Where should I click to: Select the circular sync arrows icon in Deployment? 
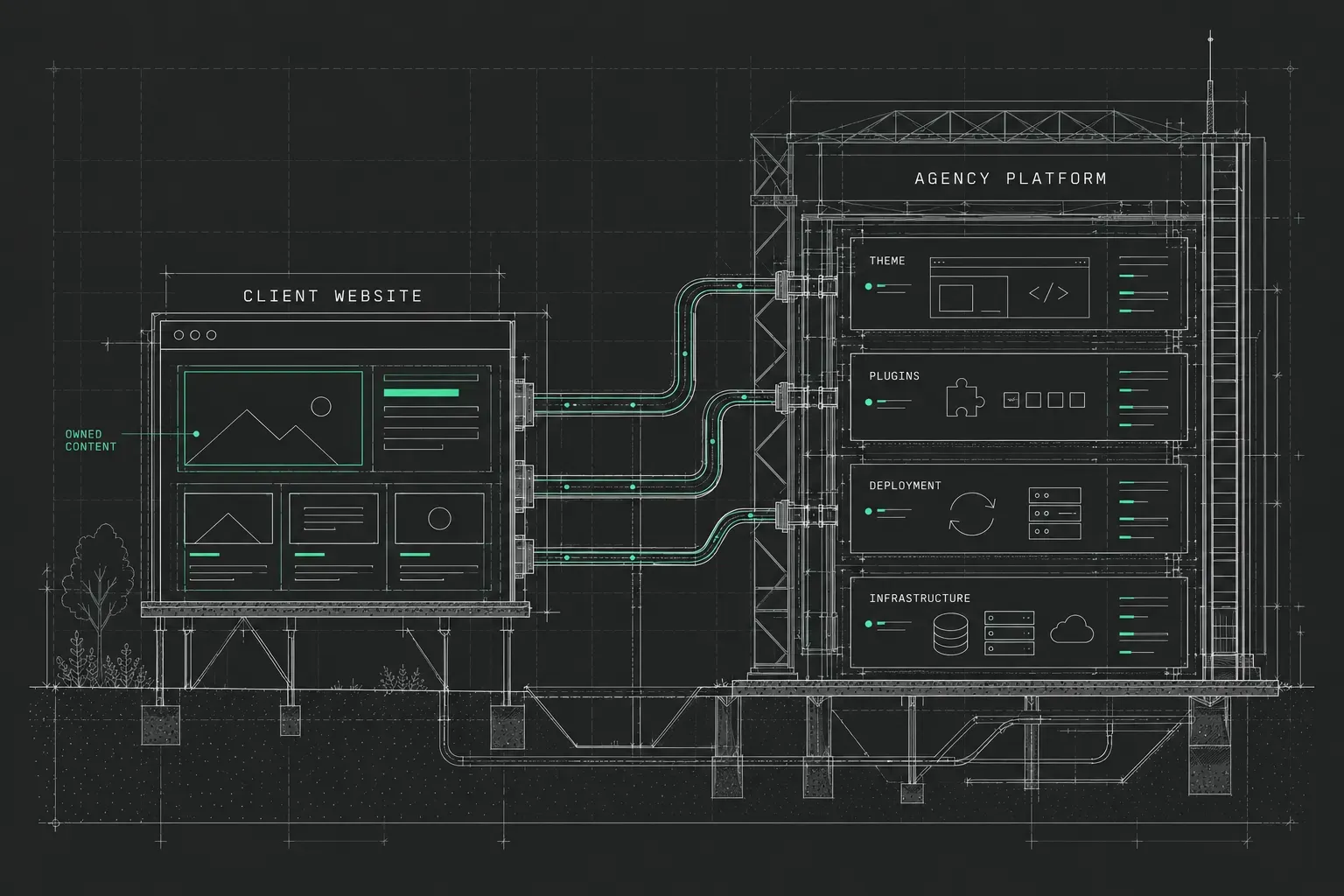point(972,514)
